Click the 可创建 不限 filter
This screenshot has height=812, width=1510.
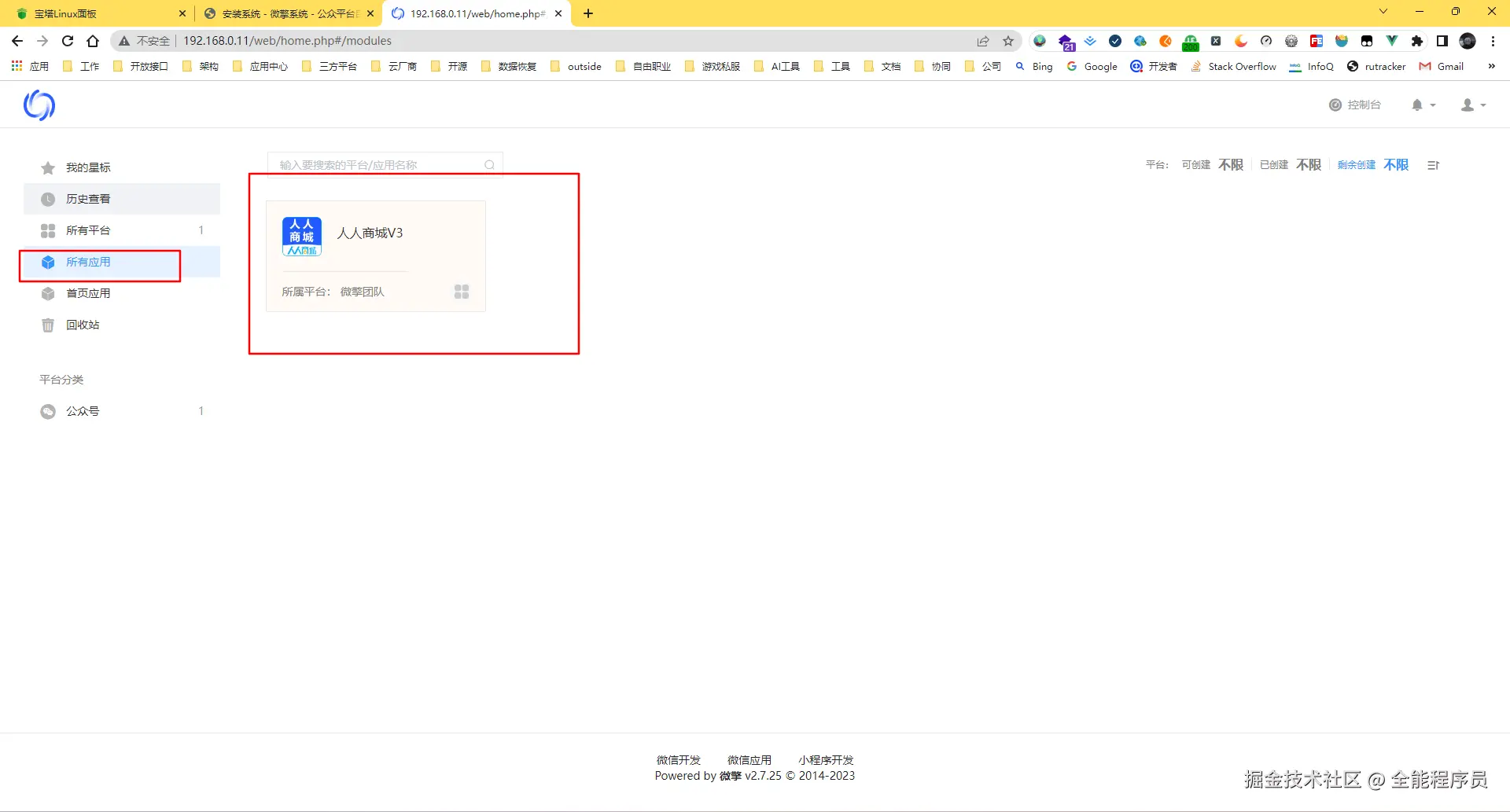(x=1212, y=165)
